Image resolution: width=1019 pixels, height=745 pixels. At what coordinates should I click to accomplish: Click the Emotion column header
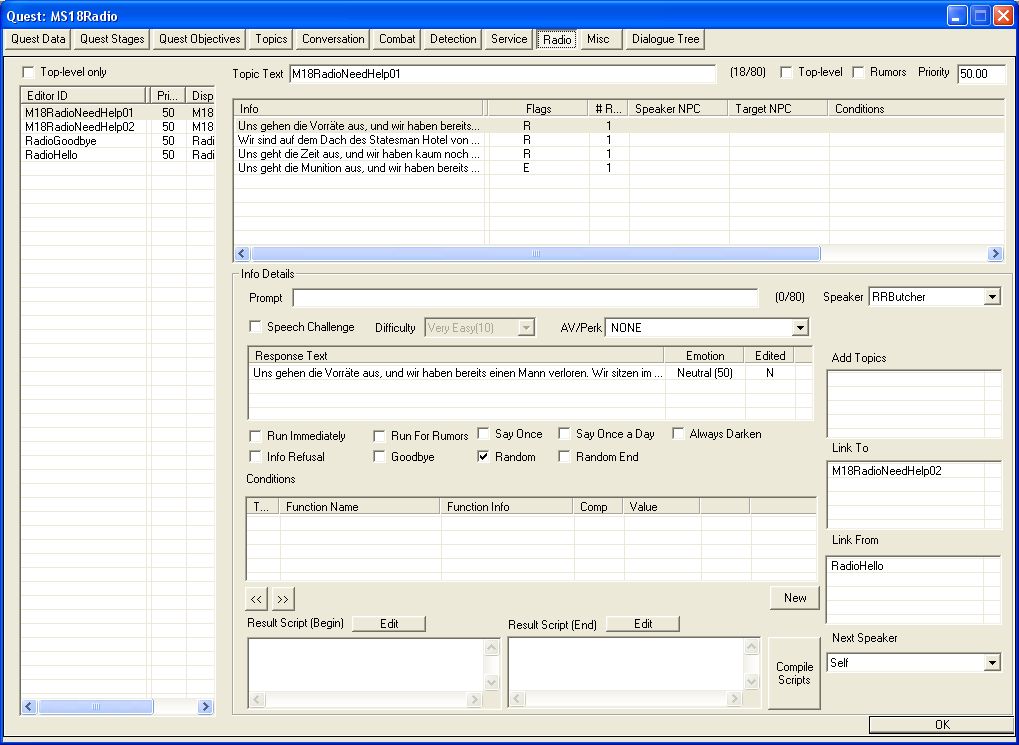pos(704,356)
